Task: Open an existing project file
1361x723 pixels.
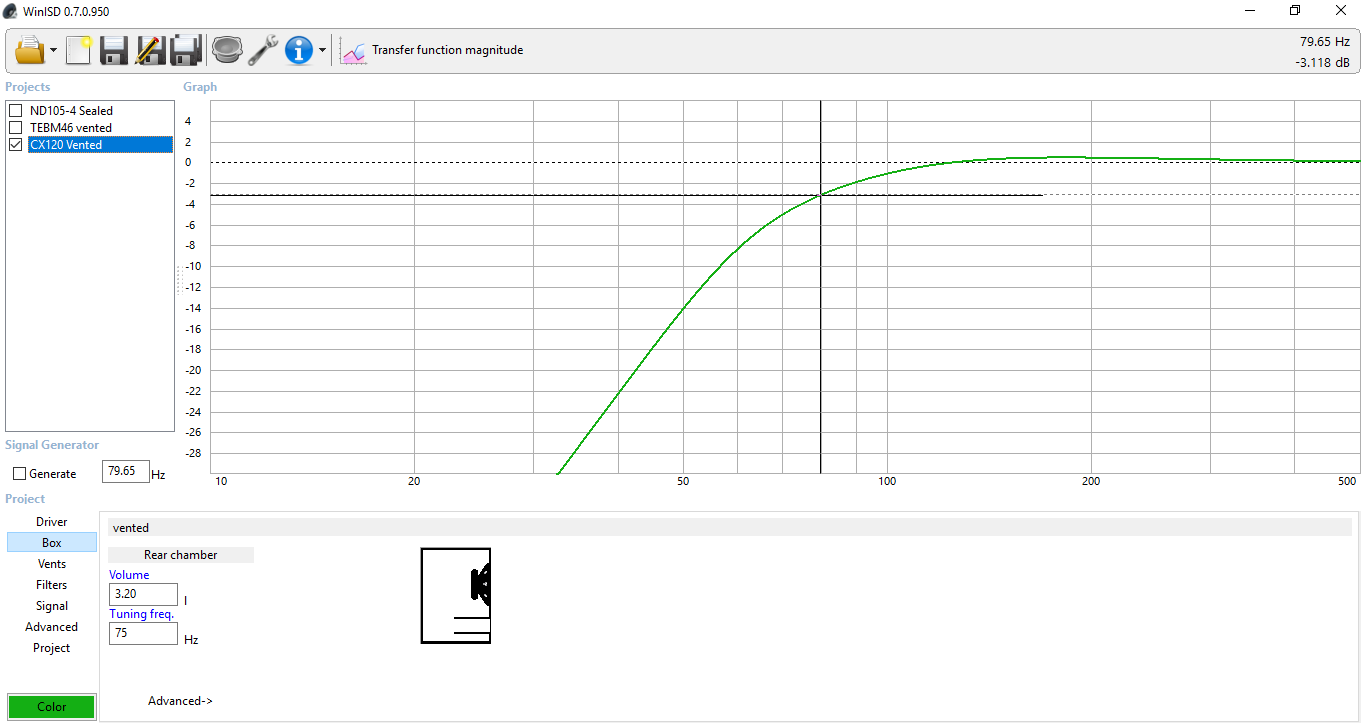Action: click(x=29, y=49)
